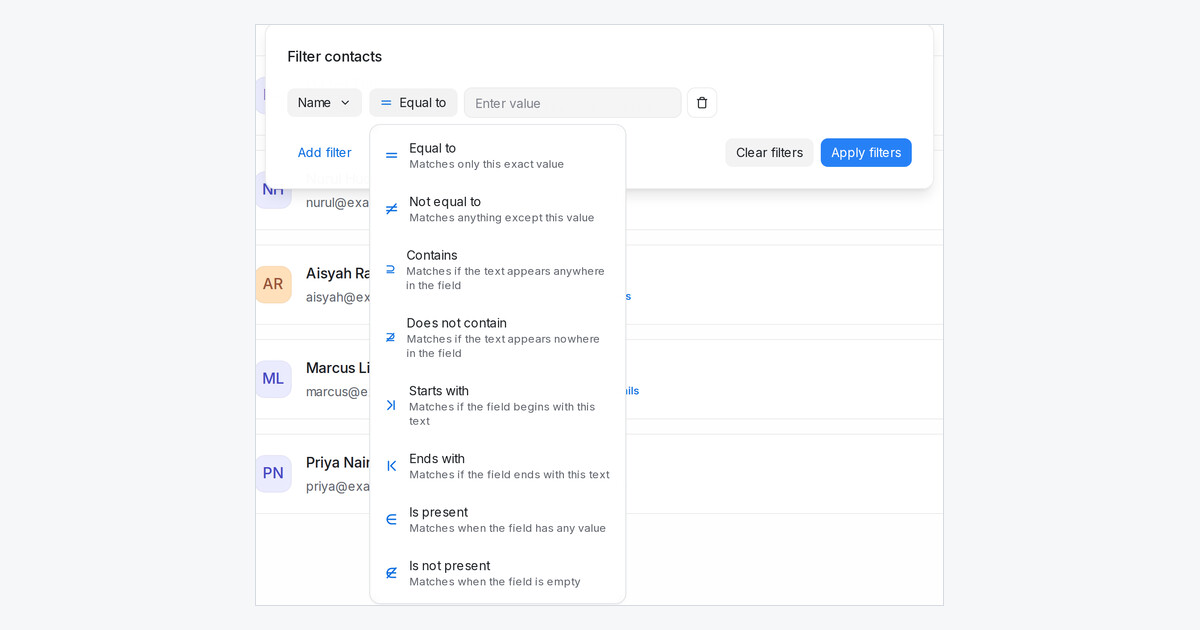Screen dimensions: 1200x630
Task: Focus the Enter value input field
Action: click(573, 103)
